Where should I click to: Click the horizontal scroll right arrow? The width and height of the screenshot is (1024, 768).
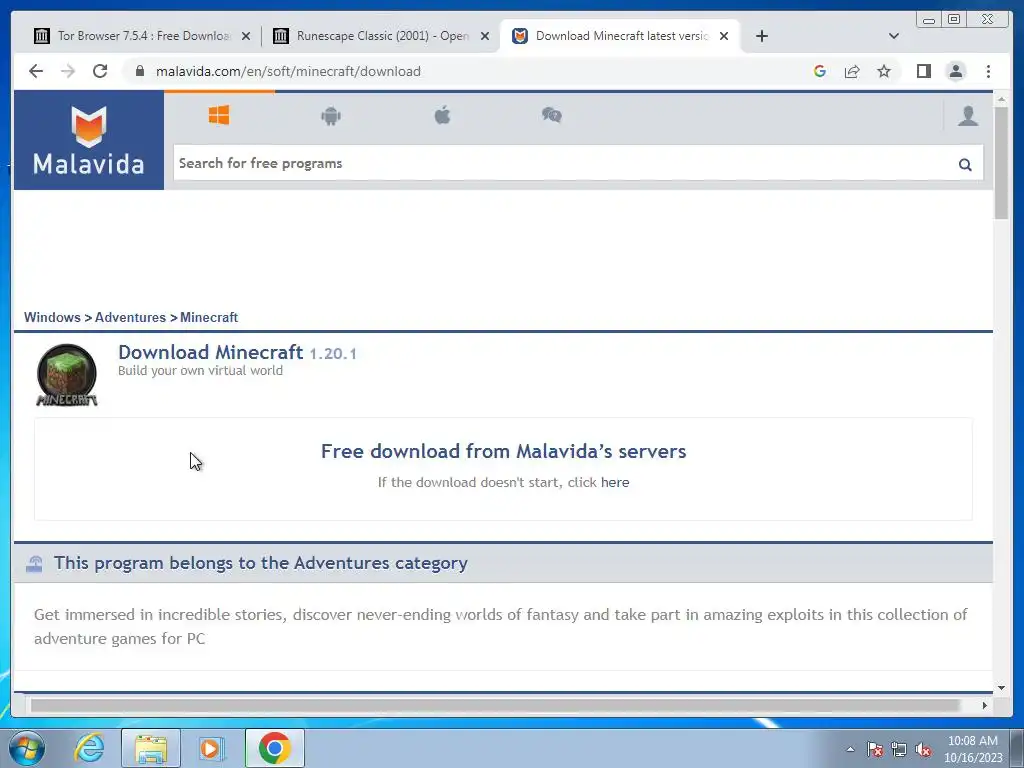(x=984, y=705)
